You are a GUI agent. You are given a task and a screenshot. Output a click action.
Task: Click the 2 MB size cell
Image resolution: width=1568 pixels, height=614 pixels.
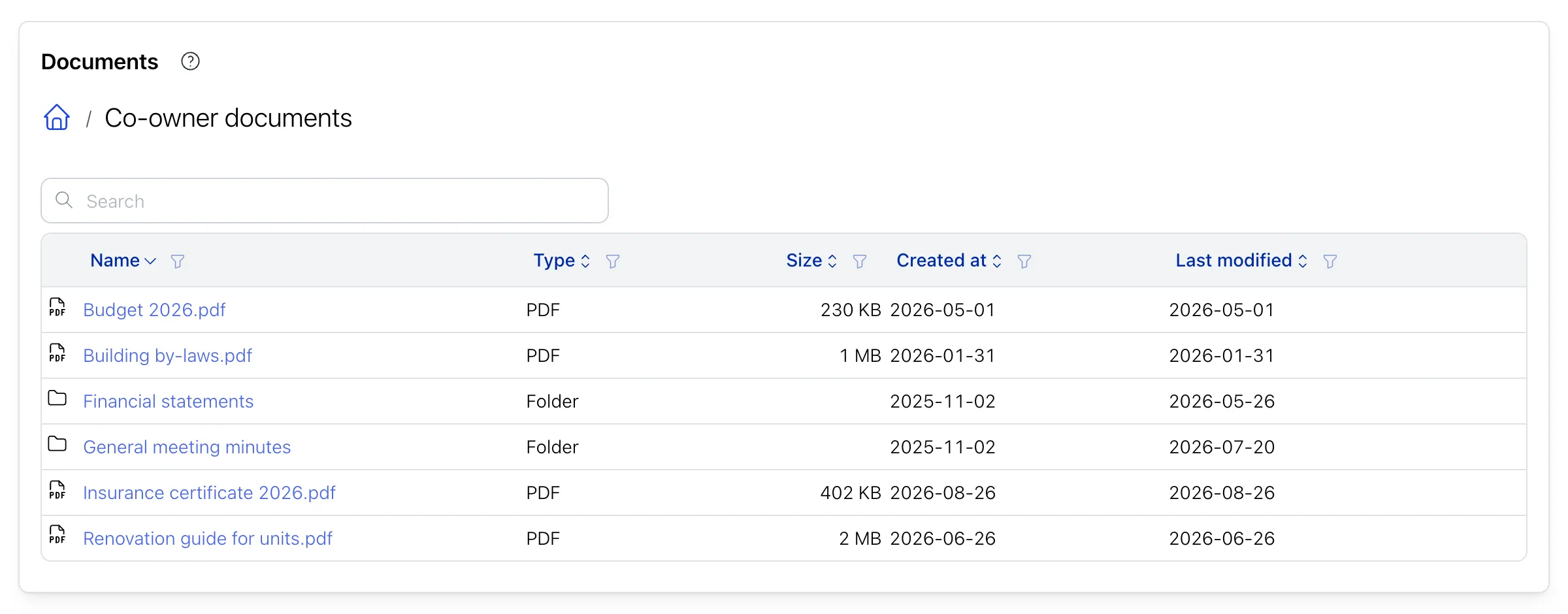coord(860,538)
